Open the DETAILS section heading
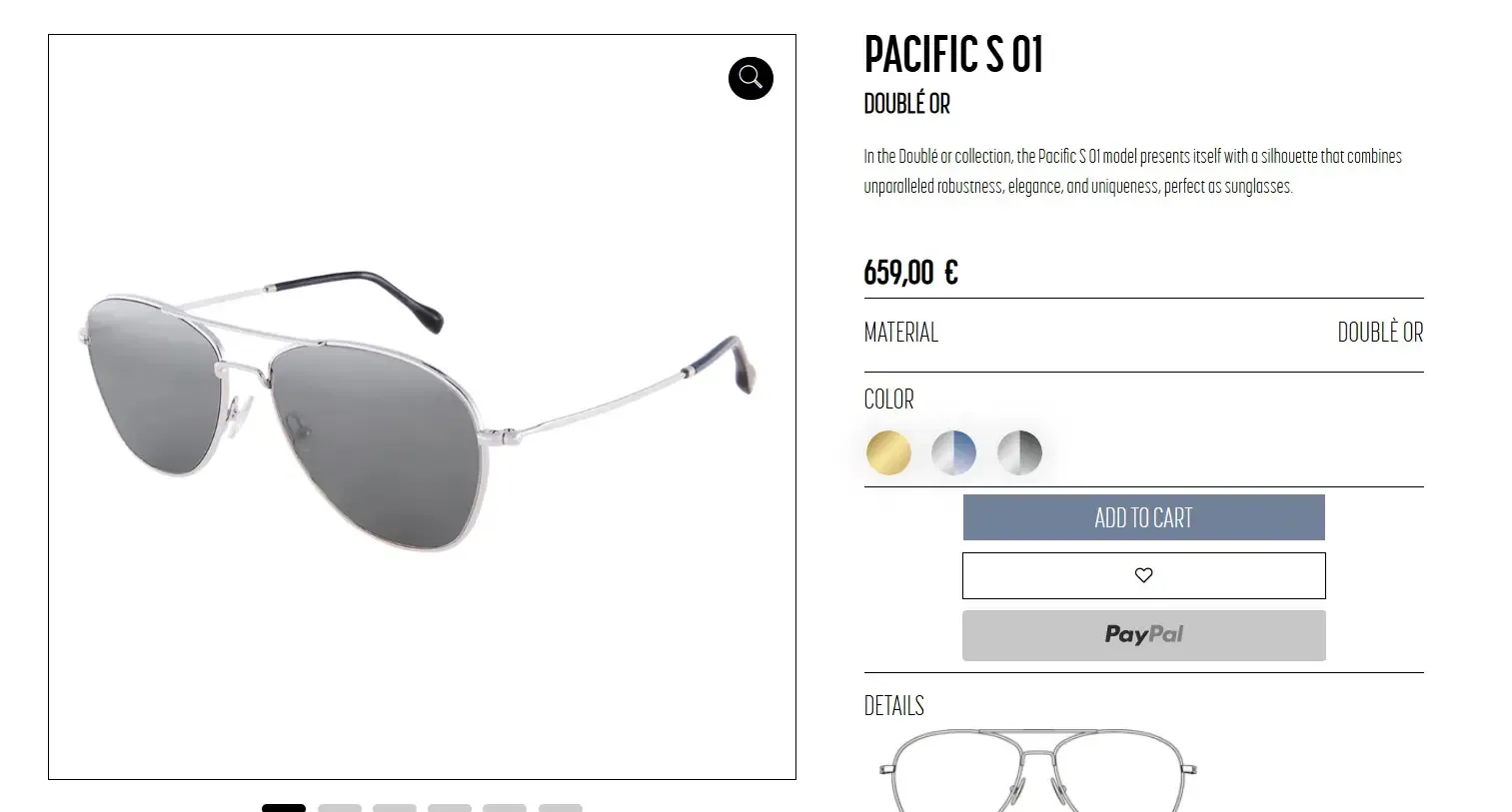The height and width of the screenshot is (812, 1512). click(x=893, y=706)
